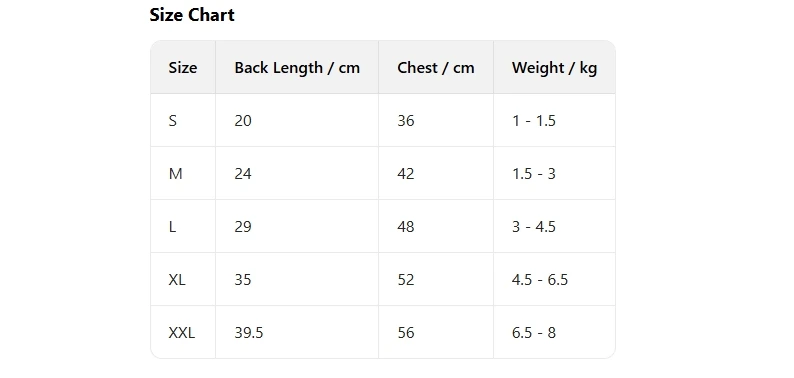This screenshot has width=794, height=378.
Task: Click the Back Length / cm header
Action: 297,67
